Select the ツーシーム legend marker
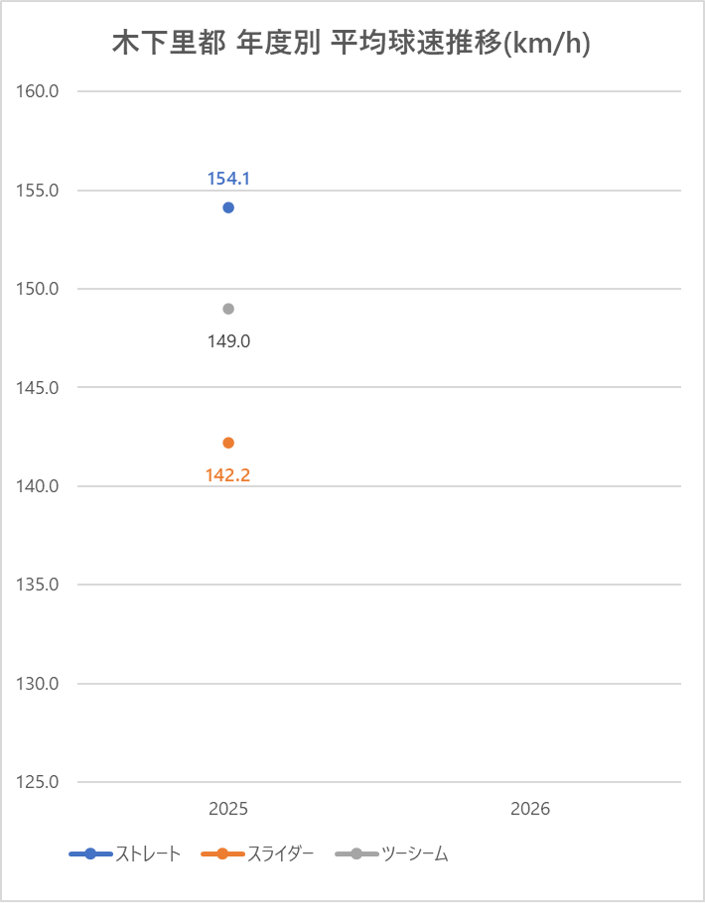Viewport: 705px width, 903px height. click(x=357, y=853)
